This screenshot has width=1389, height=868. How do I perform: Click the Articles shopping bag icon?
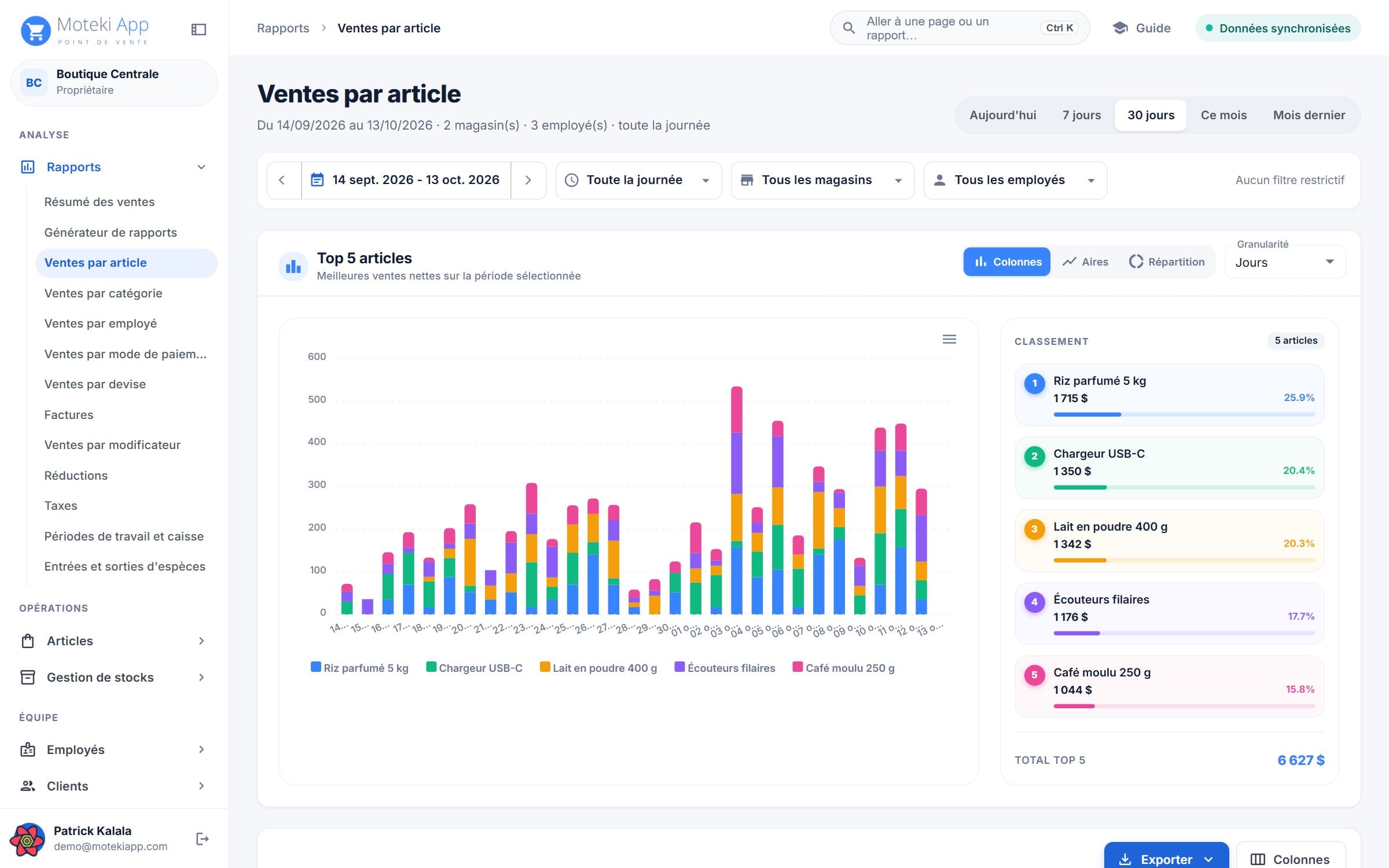click(x=28, y=641)
